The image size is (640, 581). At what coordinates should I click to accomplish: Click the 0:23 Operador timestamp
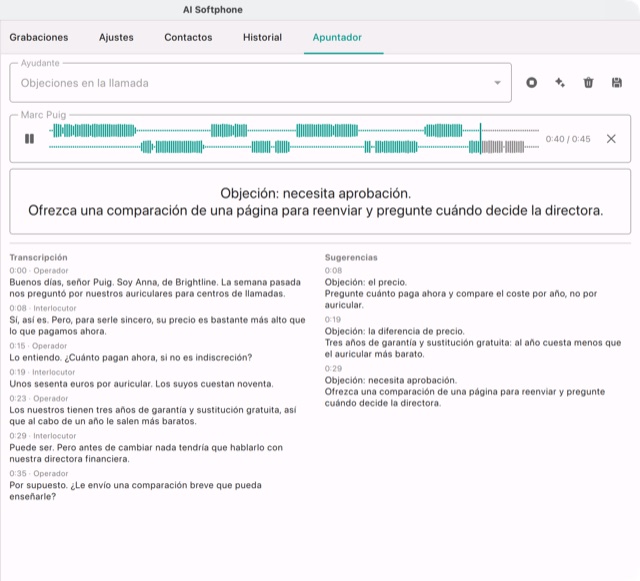[x=39, y=398]
